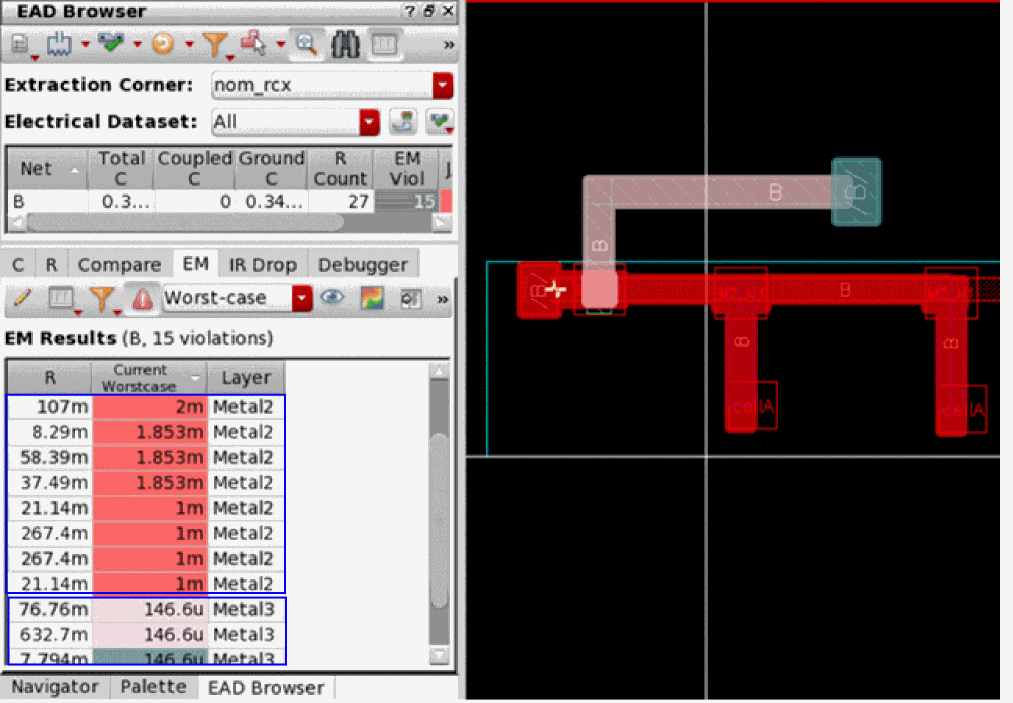Click the magnifier zoom icon in top toolbar
This screenshot has width=1013, height=703.
click(x=307, y=44)
